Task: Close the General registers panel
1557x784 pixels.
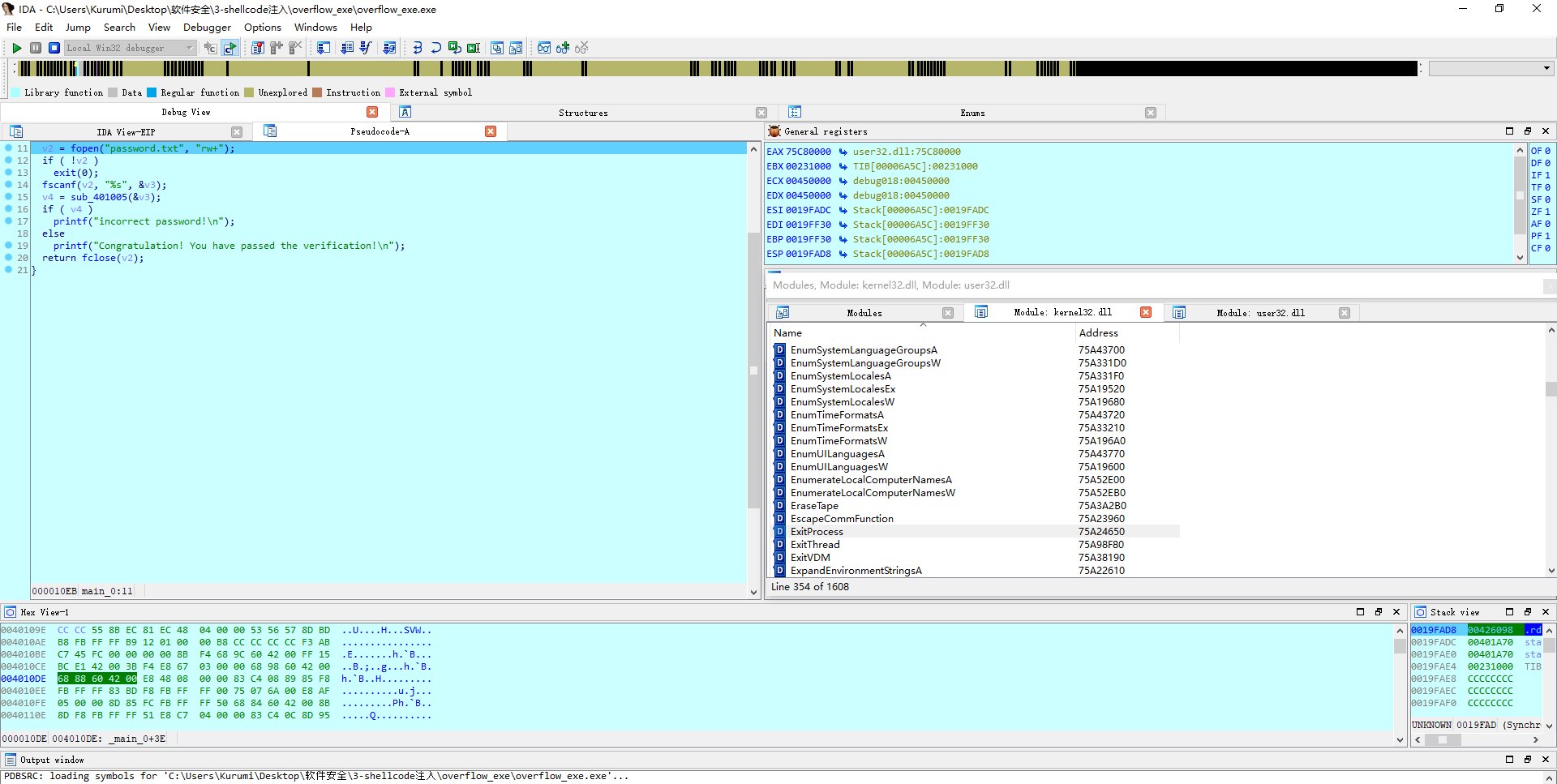Action: tap(1546, 131)
